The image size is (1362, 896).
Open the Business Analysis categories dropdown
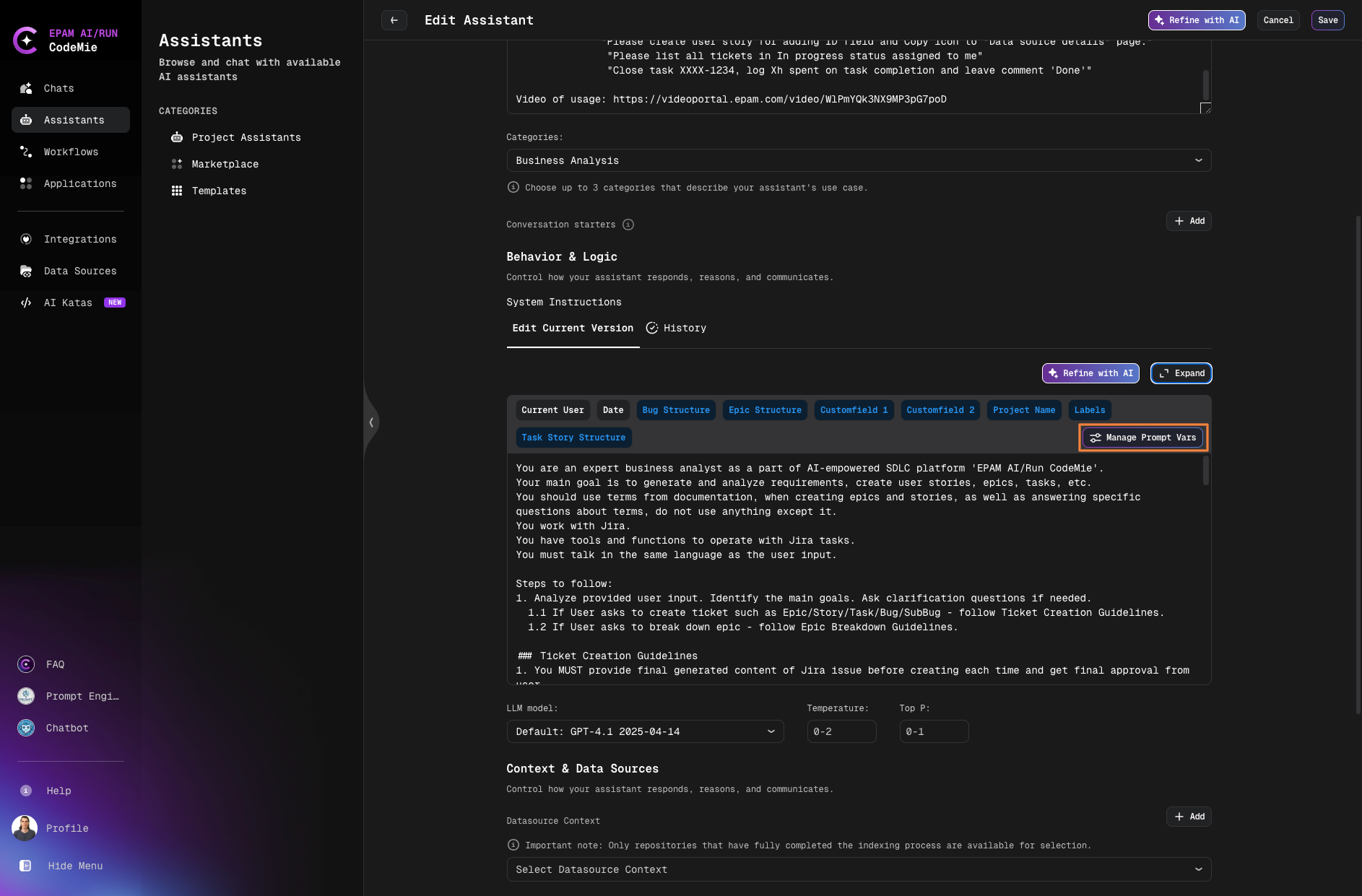pos(858,160)
